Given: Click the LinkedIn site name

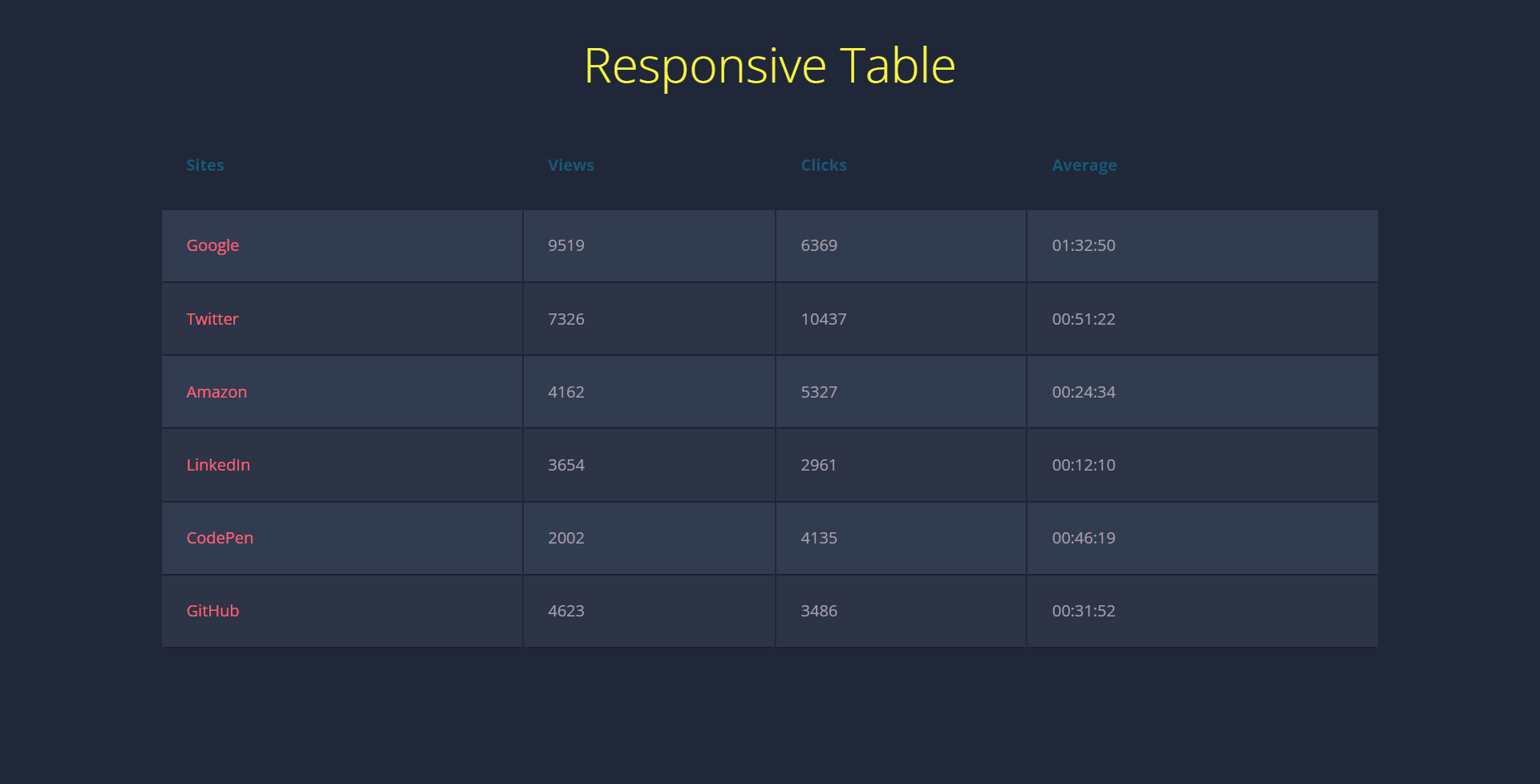Looking at the screenshot, I should click(218, 465).
